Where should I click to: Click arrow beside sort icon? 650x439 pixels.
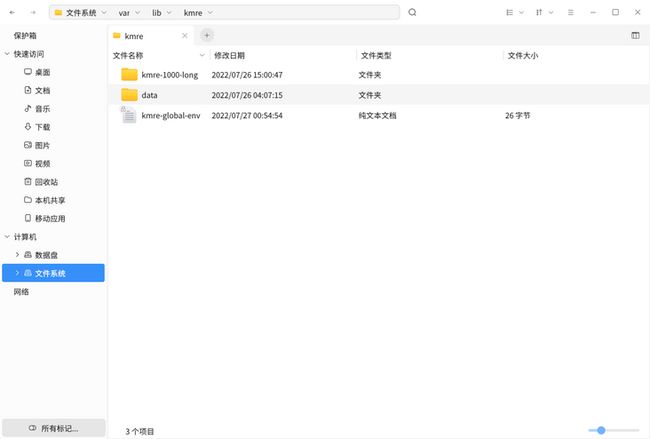[x=551, y=12]
